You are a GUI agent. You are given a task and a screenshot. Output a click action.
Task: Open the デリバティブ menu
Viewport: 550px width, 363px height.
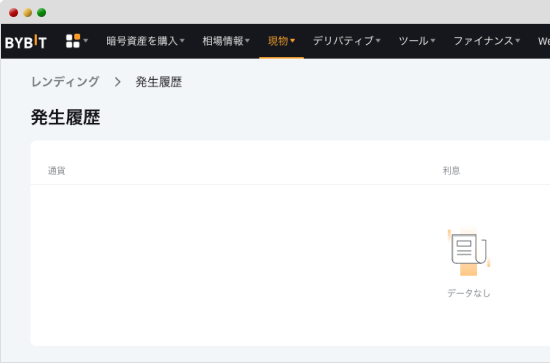[347, 41]
